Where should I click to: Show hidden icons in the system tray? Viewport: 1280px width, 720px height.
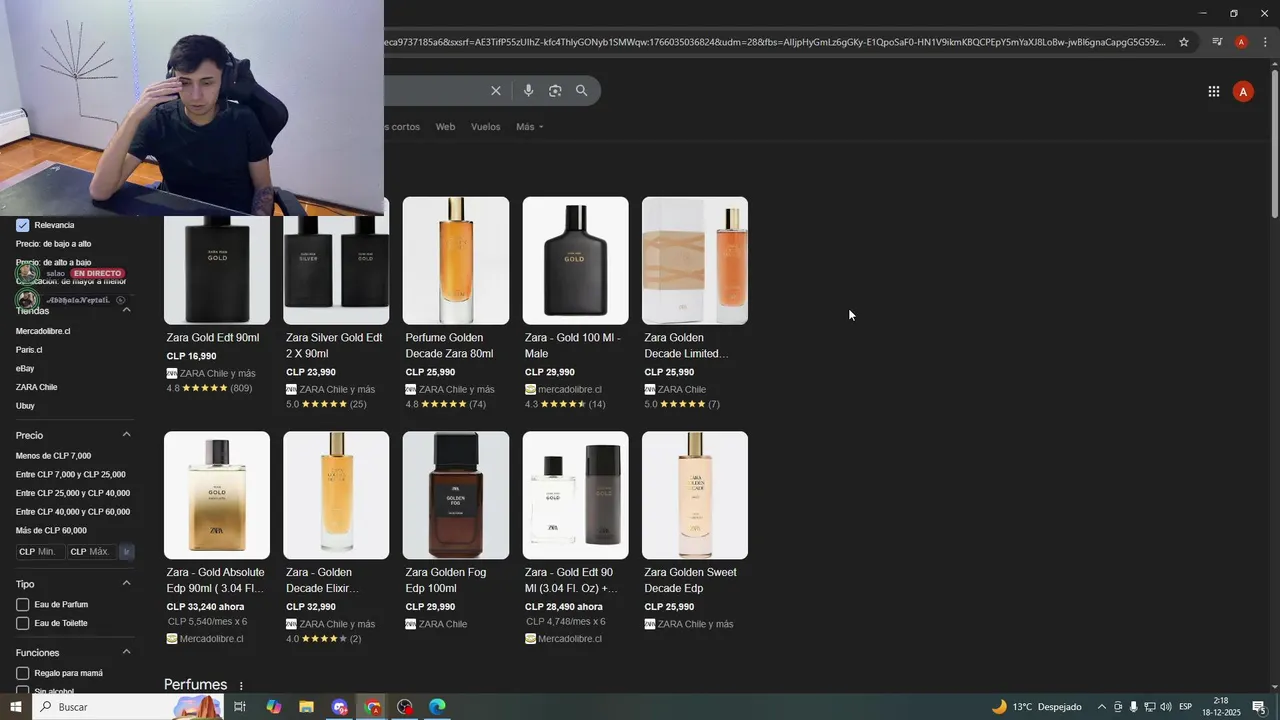[1102, 707]
